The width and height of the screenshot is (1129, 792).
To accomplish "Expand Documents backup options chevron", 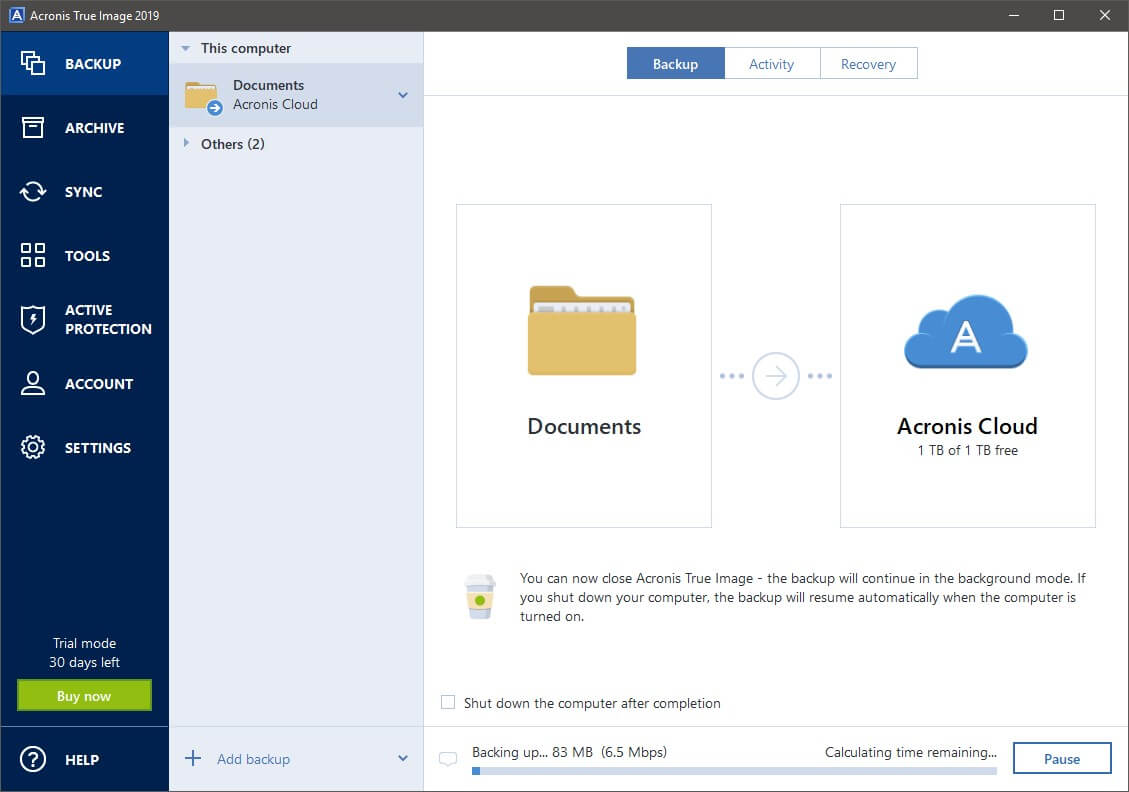I will coord(403,95).
